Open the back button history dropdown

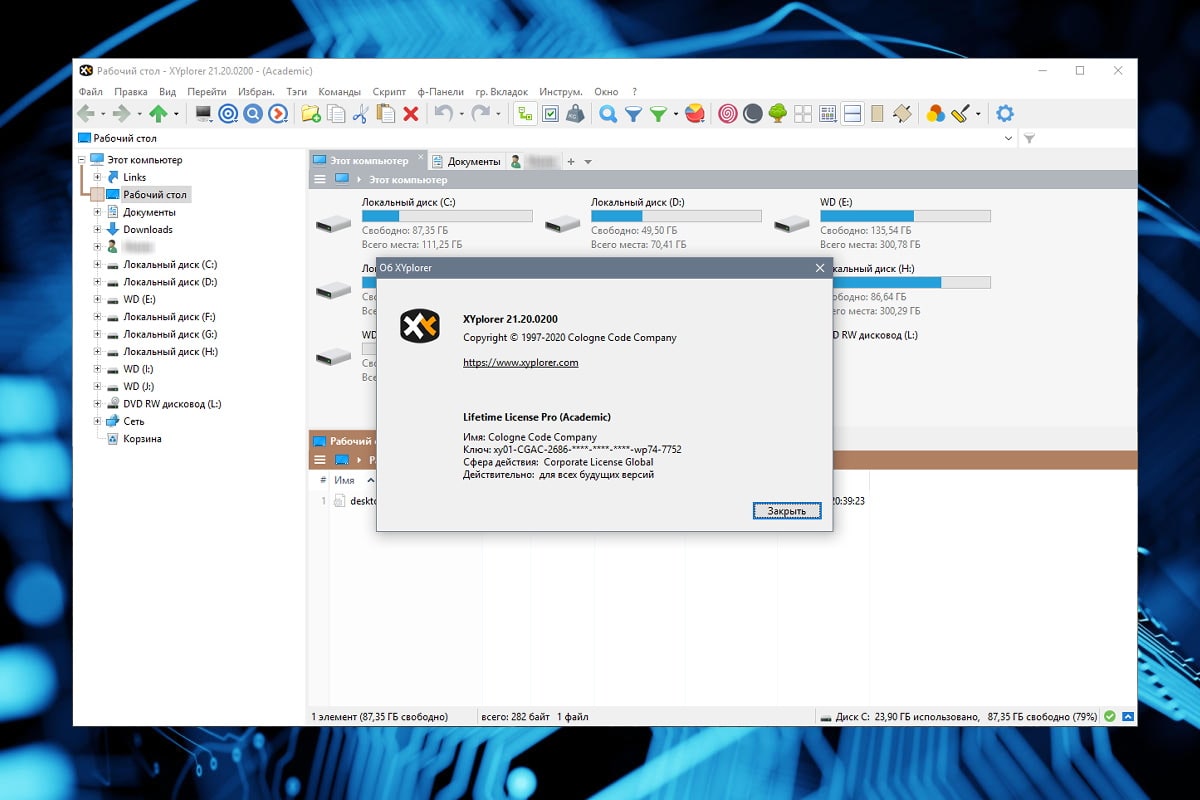coord(102,114)
